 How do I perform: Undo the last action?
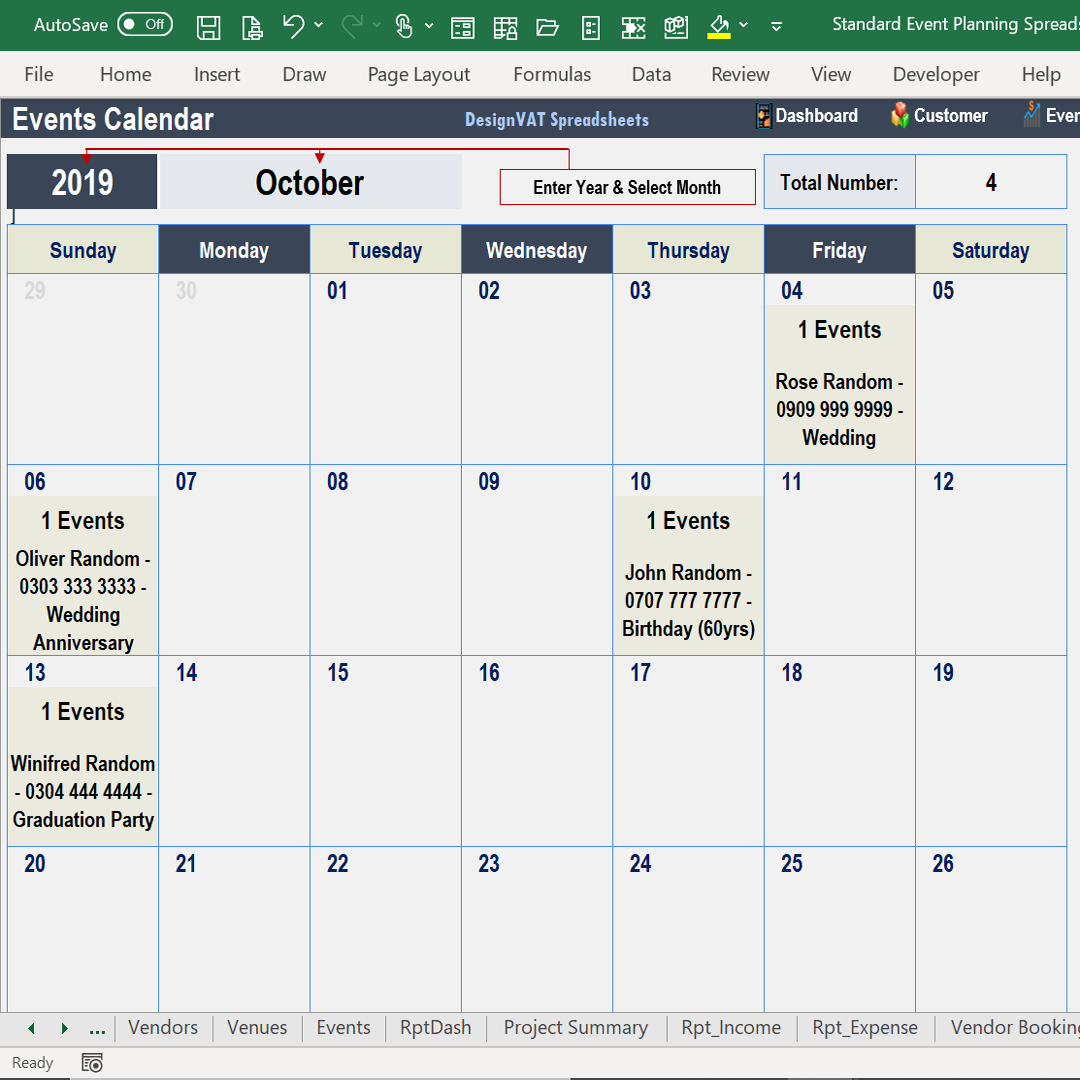tap(295, 27)
